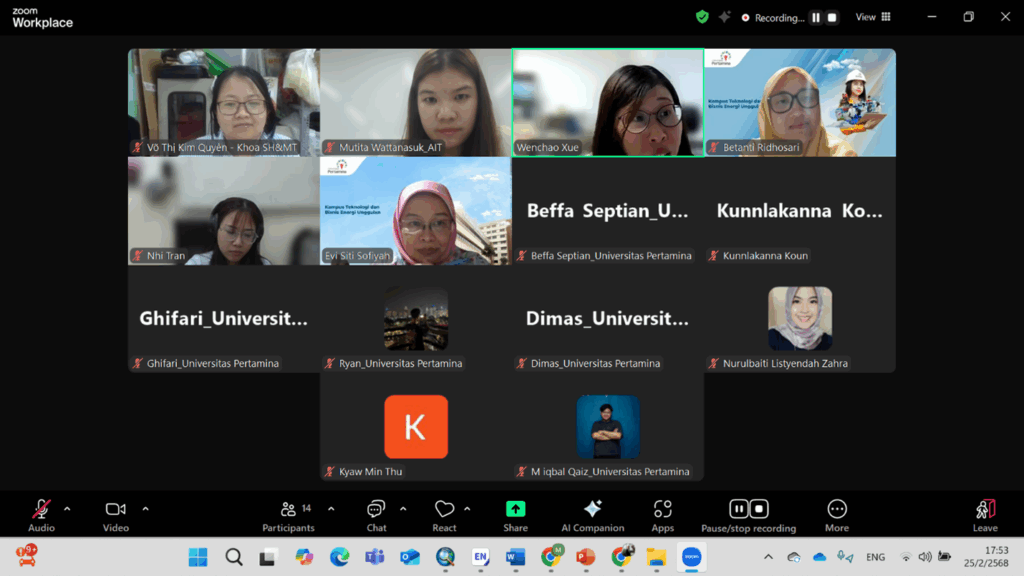1024x576 pixels.
Task: Pause the recording in the bottom toolbar
Action: pyautogui.click(x=739, y=509)
